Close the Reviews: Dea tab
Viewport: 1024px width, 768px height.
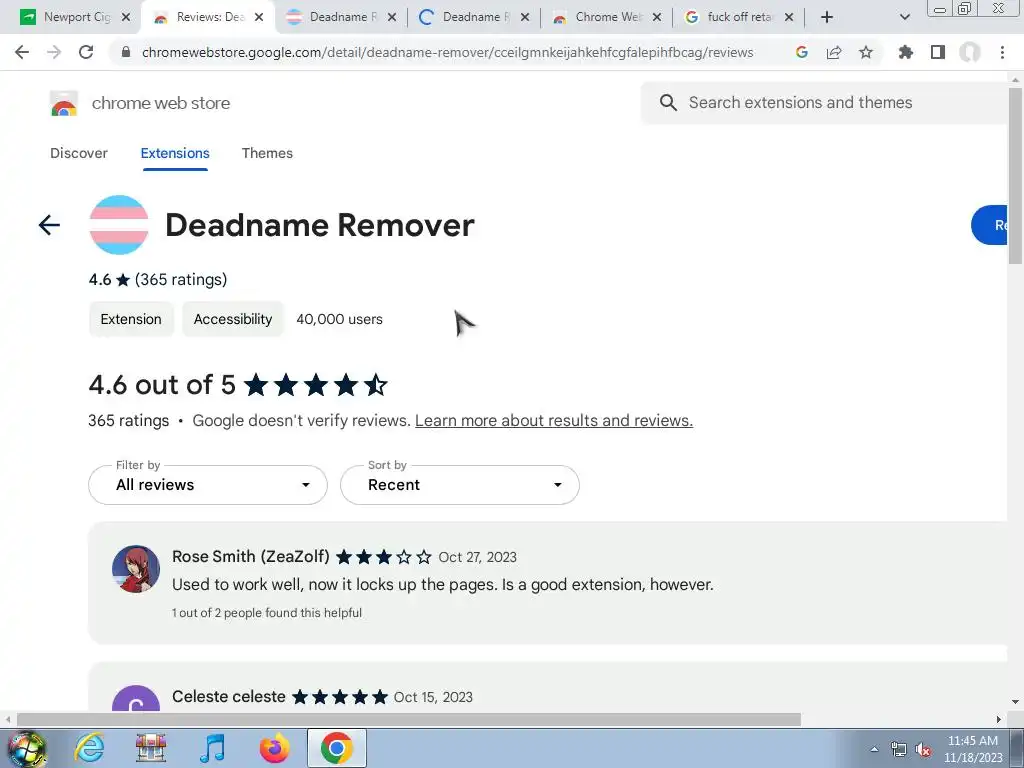coord(259,17)
